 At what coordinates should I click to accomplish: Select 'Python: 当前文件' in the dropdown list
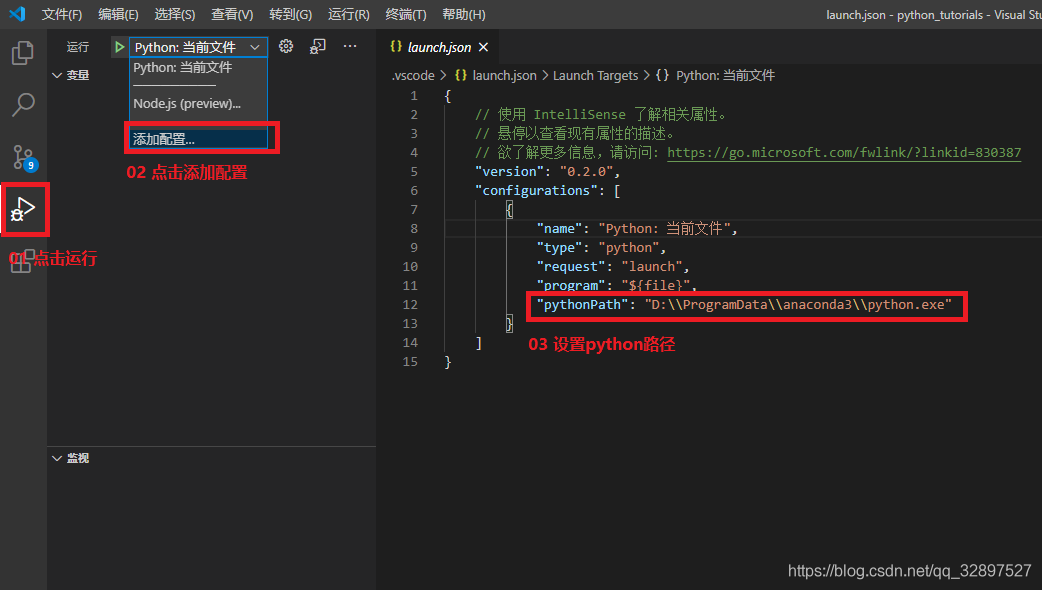(183, 67)
